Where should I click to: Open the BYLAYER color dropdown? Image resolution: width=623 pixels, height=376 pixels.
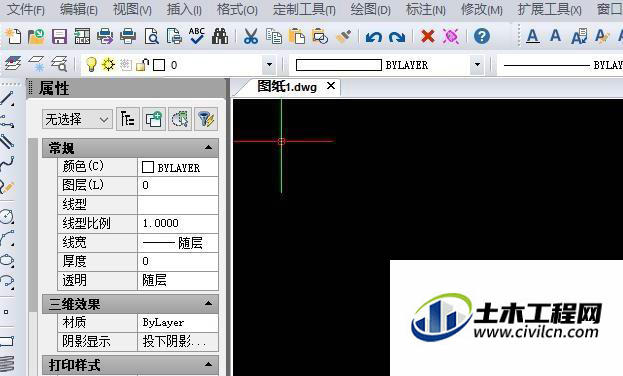pos(477,65)
